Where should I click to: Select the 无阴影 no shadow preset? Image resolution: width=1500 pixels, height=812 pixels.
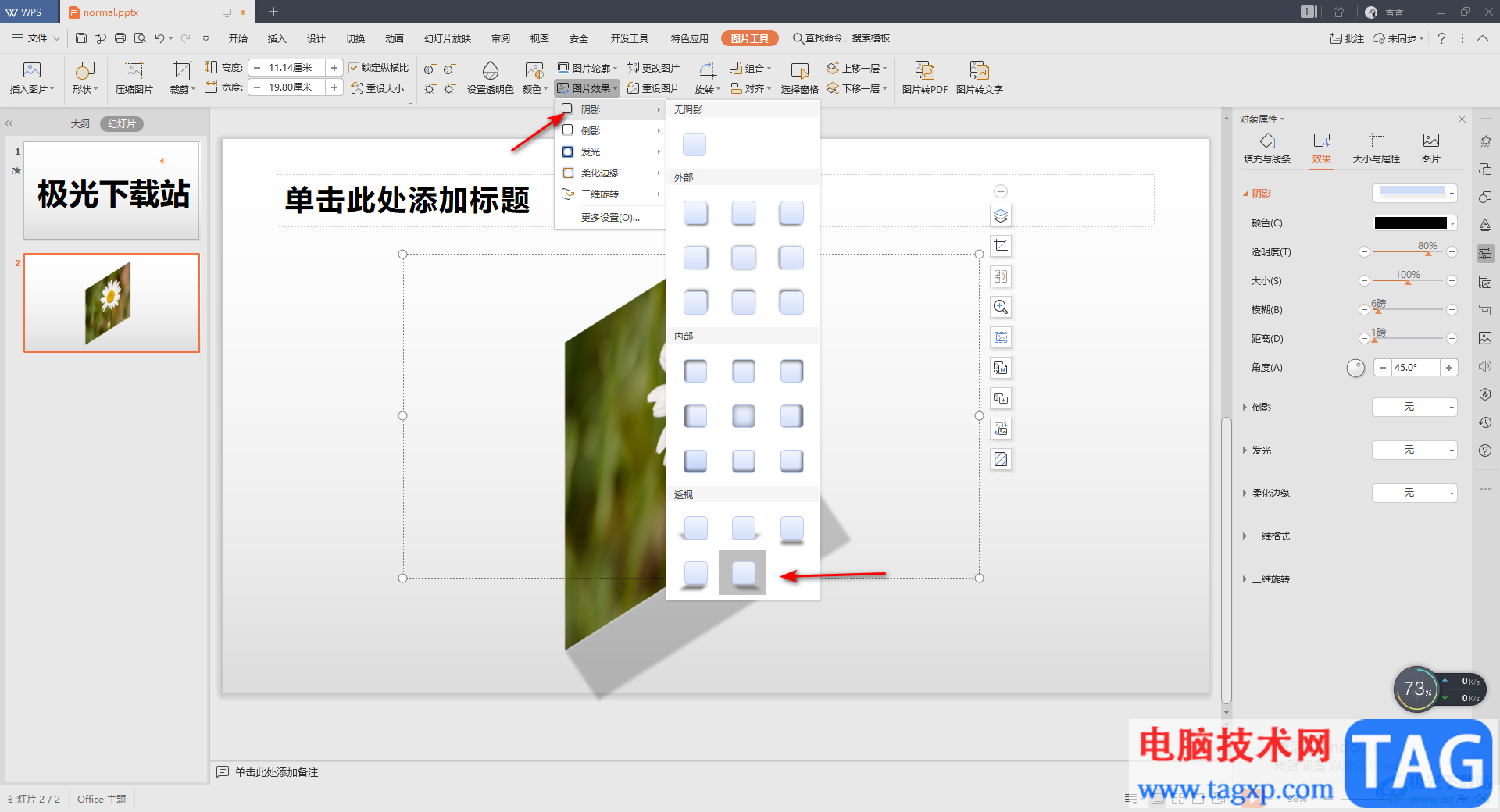[x=694, y=144]
